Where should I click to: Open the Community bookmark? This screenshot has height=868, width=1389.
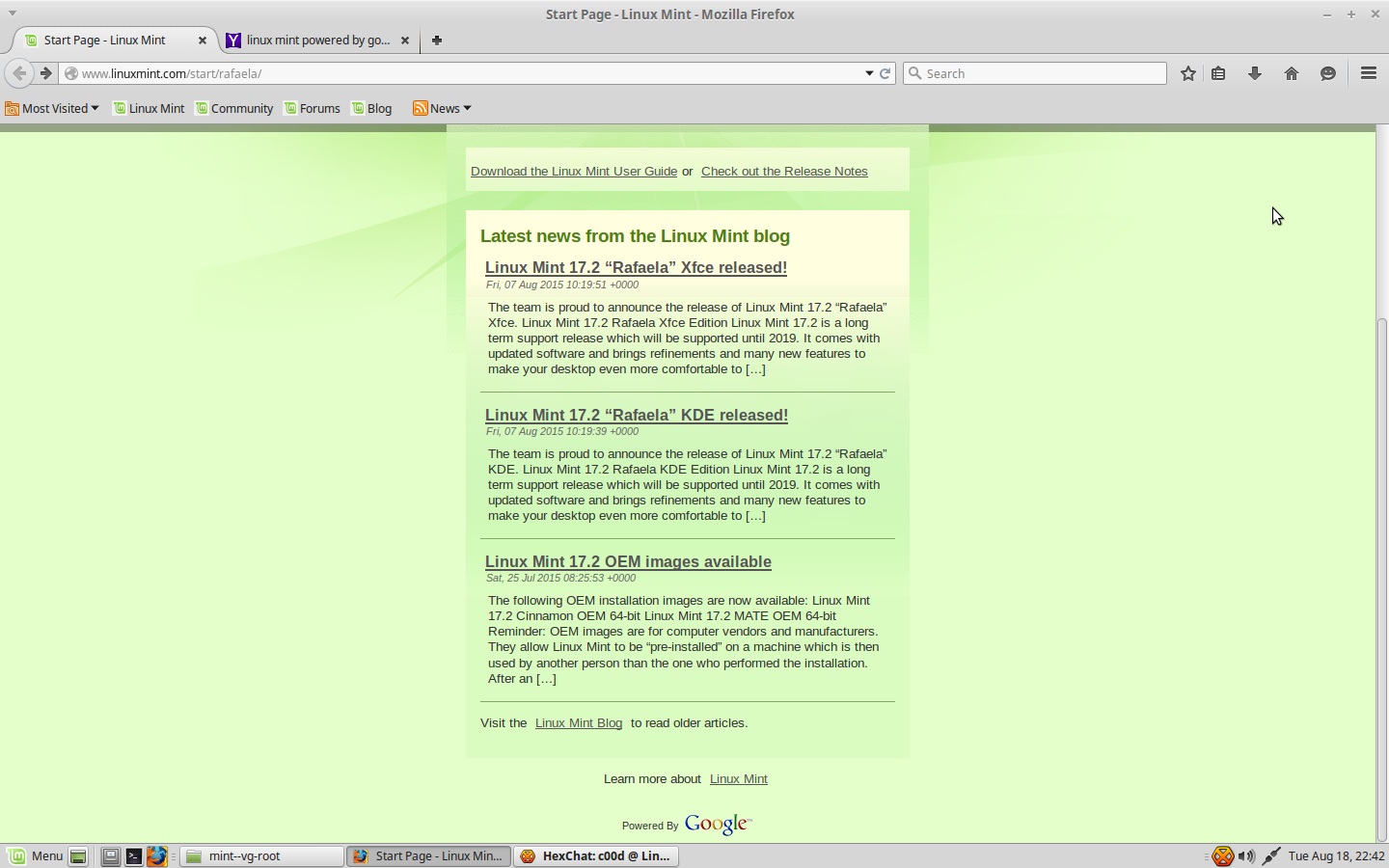[x=234, y=108]
